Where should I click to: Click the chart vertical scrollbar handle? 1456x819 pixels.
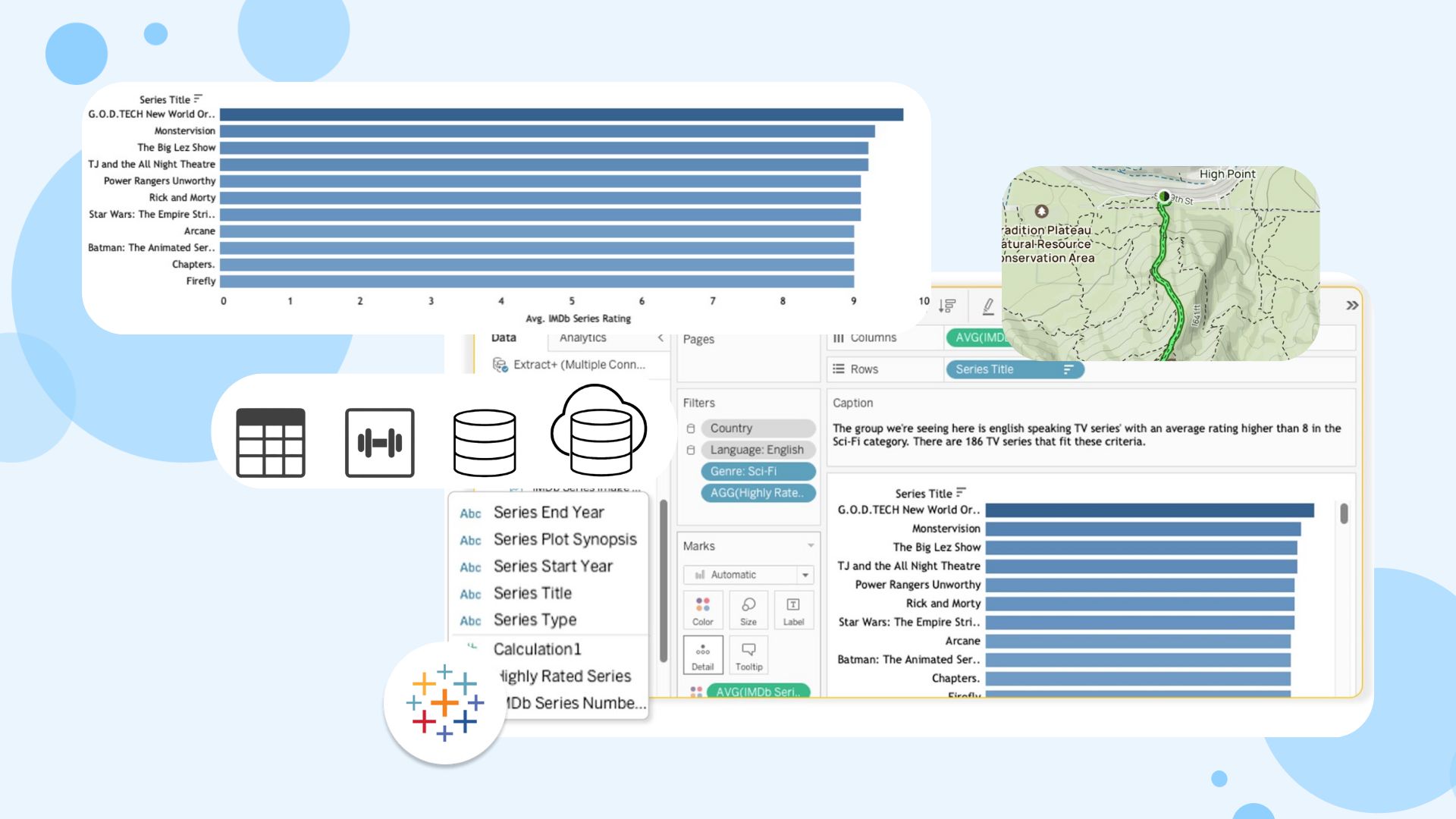(1344, 514)
